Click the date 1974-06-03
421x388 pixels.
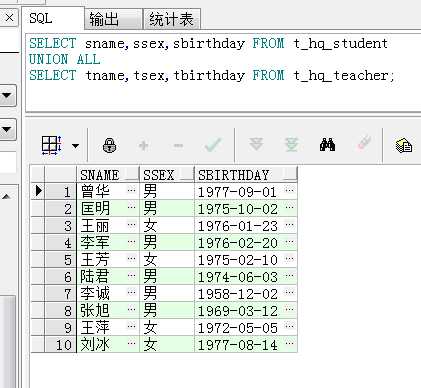[x=237, y=277]
